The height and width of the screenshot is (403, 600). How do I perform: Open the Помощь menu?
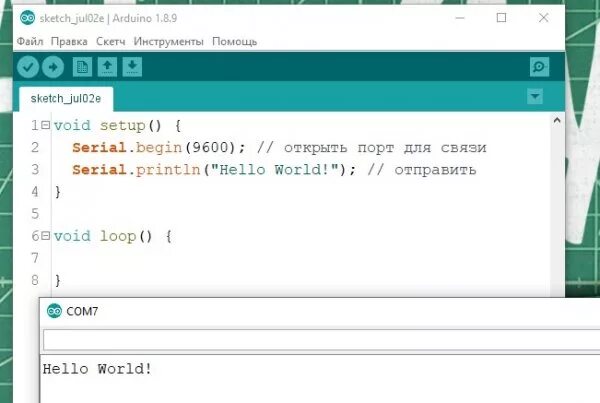pyautogui.click(x=235, y=41)
